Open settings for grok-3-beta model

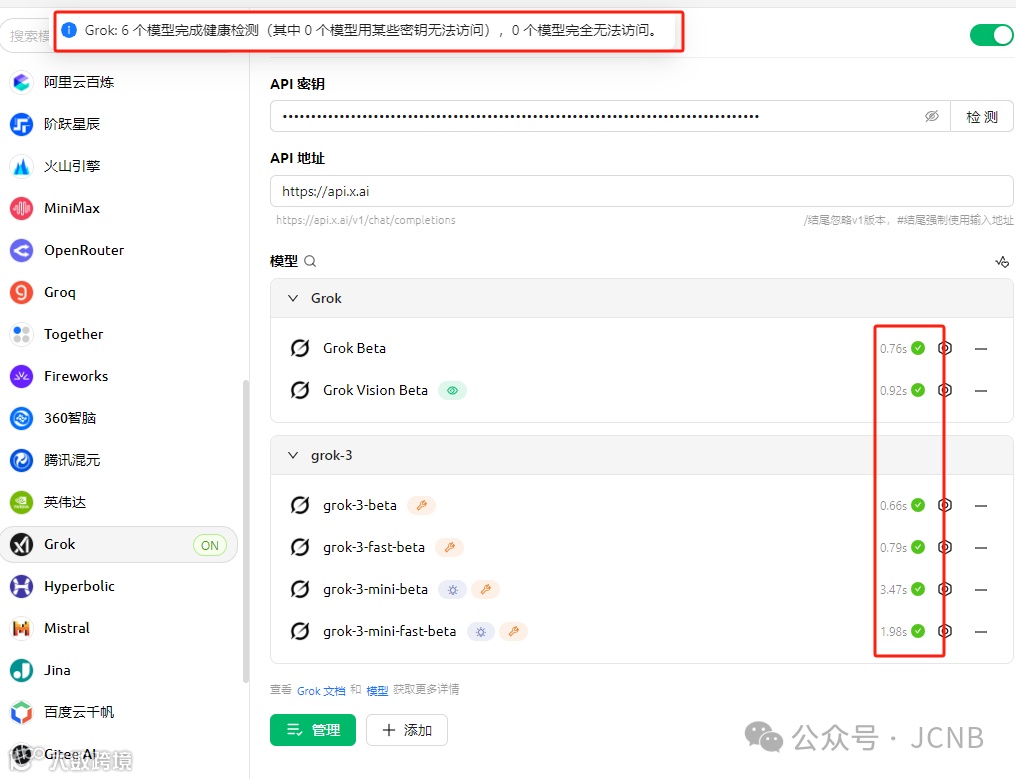coord(945,505)
